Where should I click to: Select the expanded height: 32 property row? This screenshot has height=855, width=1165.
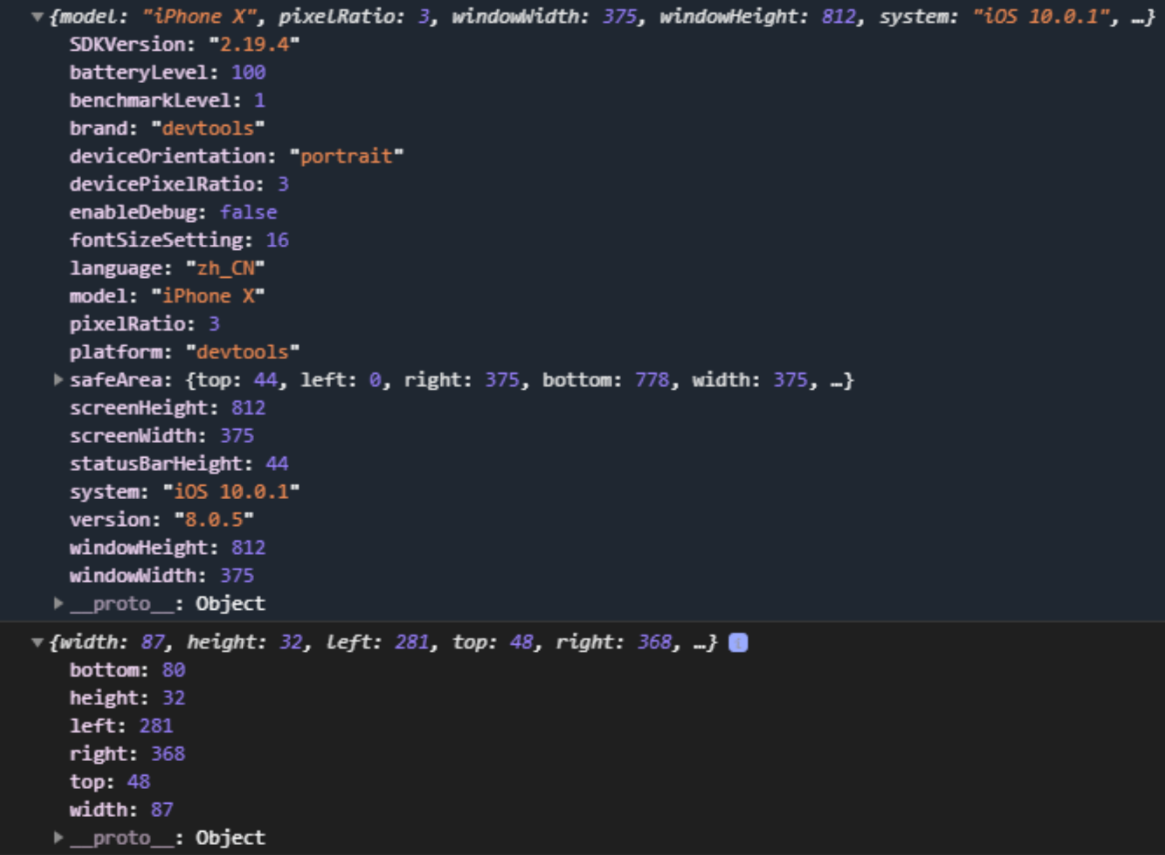click(x=127, y=698)
